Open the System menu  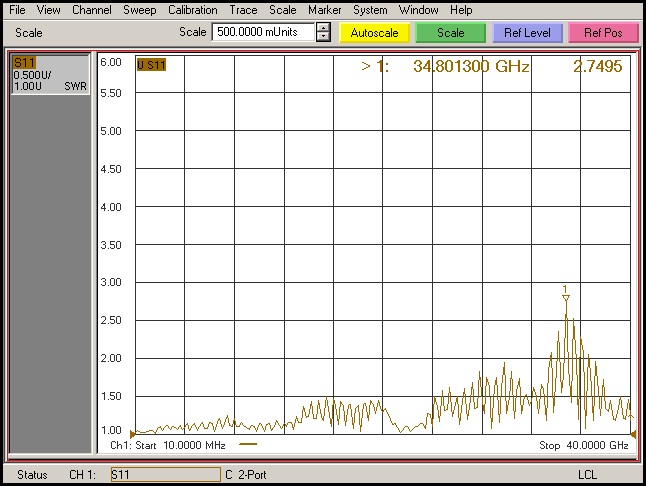click(x=370, y=10)
